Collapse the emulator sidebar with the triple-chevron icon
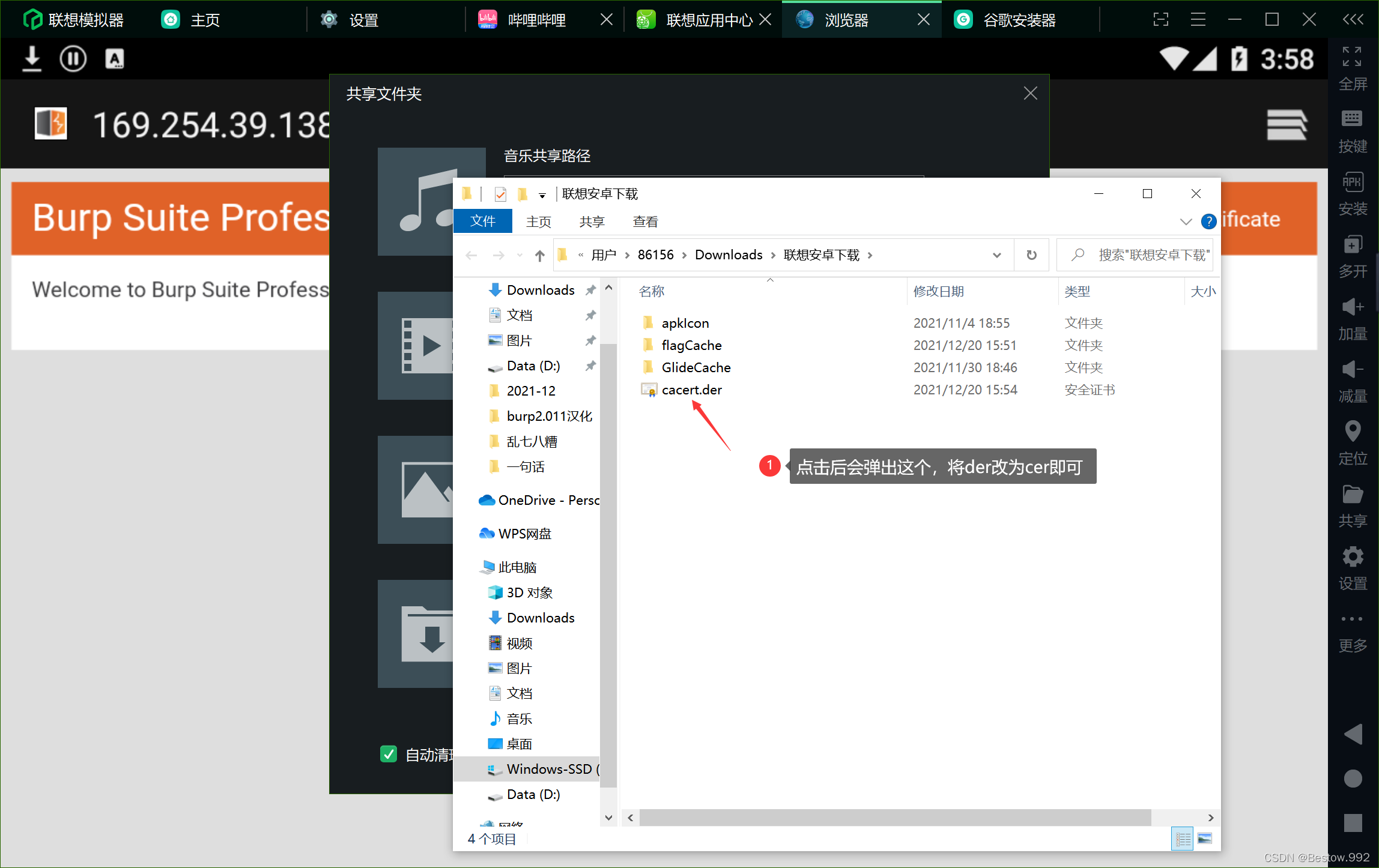The image size is (1379, 868). coord(1353,20)
